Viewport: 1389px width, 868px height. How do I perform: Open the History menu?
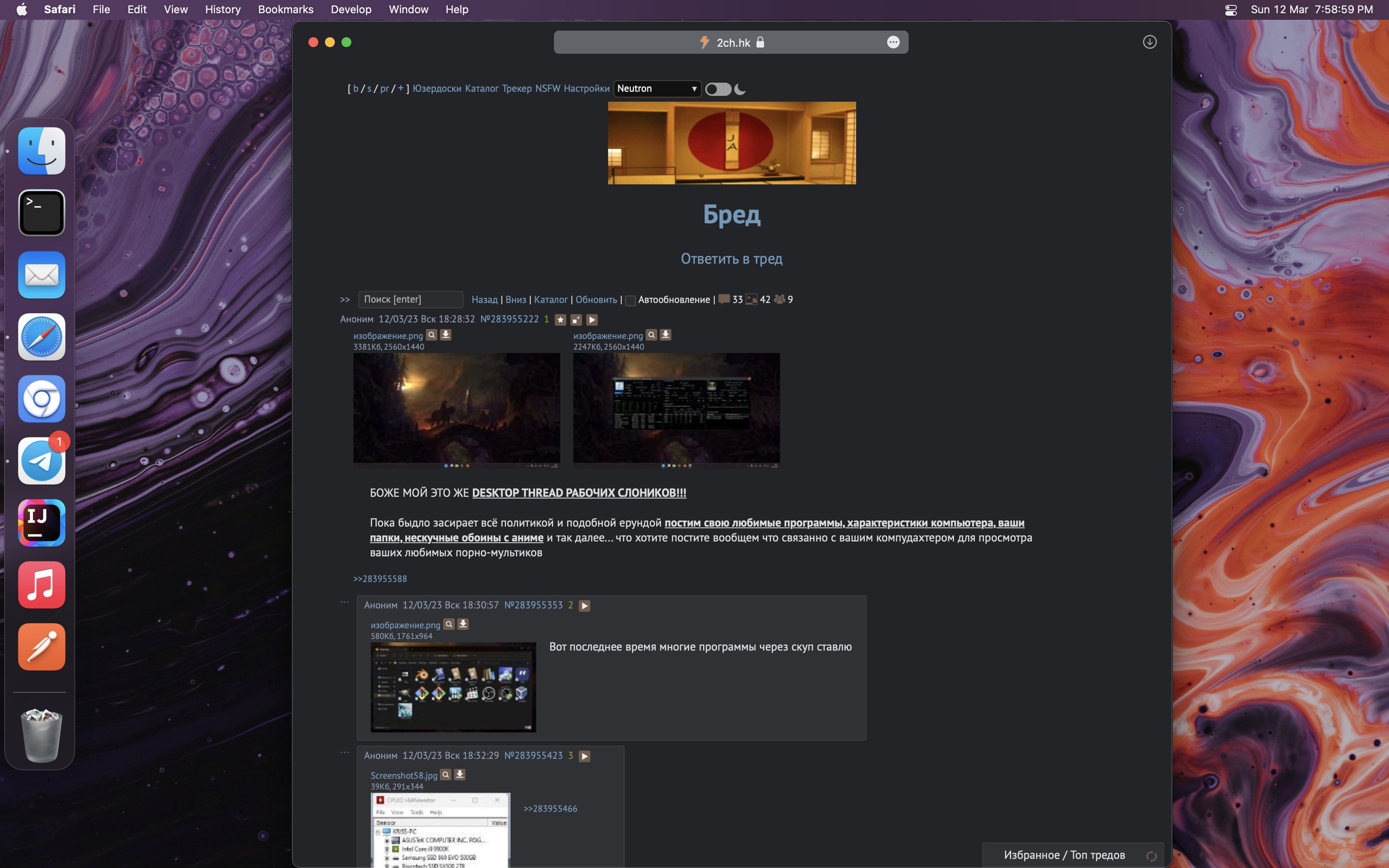coord(223,10)
